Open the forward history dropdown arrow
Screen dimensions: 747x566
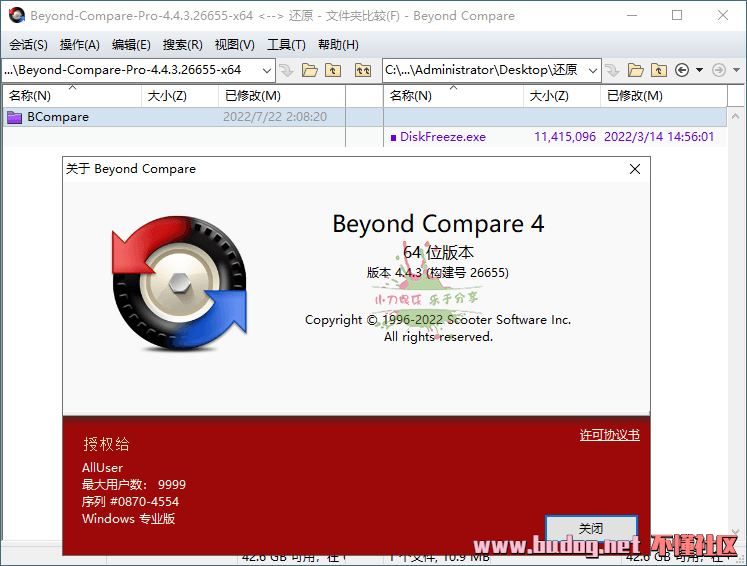[x=737, y=71]
